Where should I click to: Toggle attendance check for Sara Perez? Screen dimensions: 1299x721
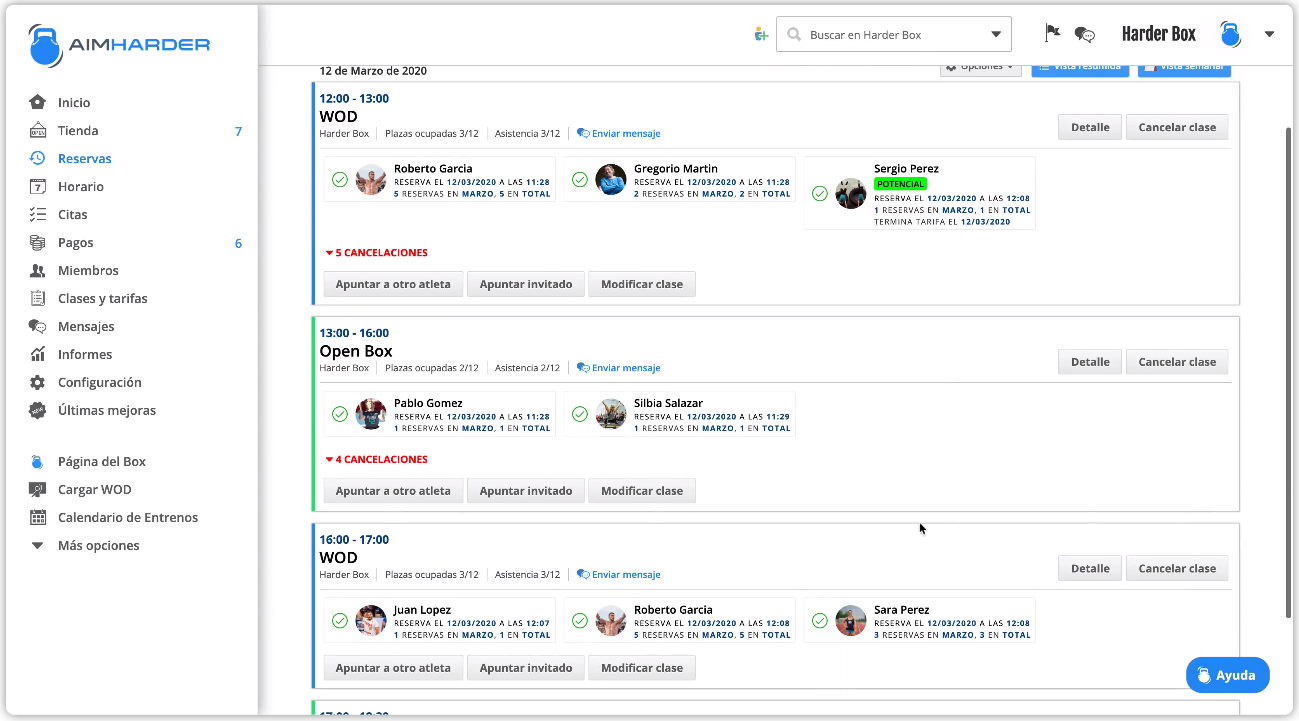point(820,621)
